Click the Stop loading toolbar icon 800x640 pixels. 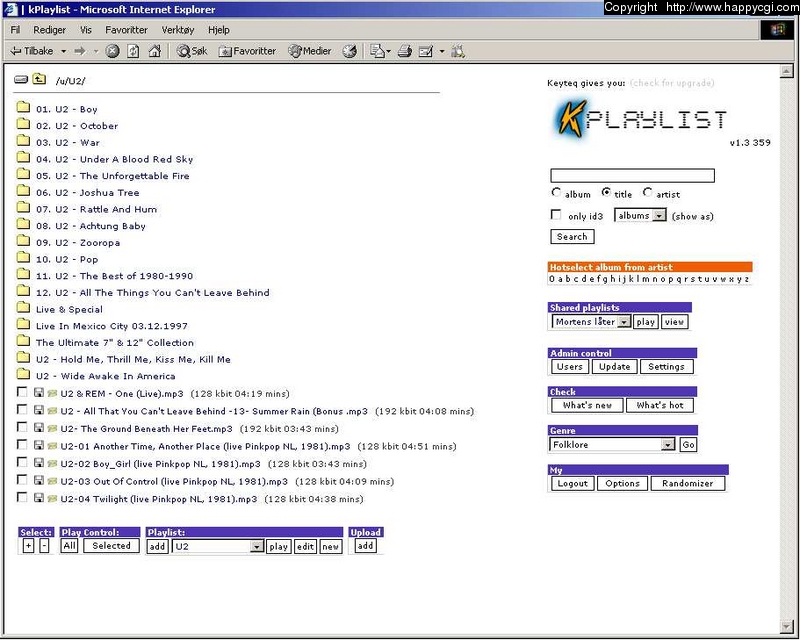(112, 51)
